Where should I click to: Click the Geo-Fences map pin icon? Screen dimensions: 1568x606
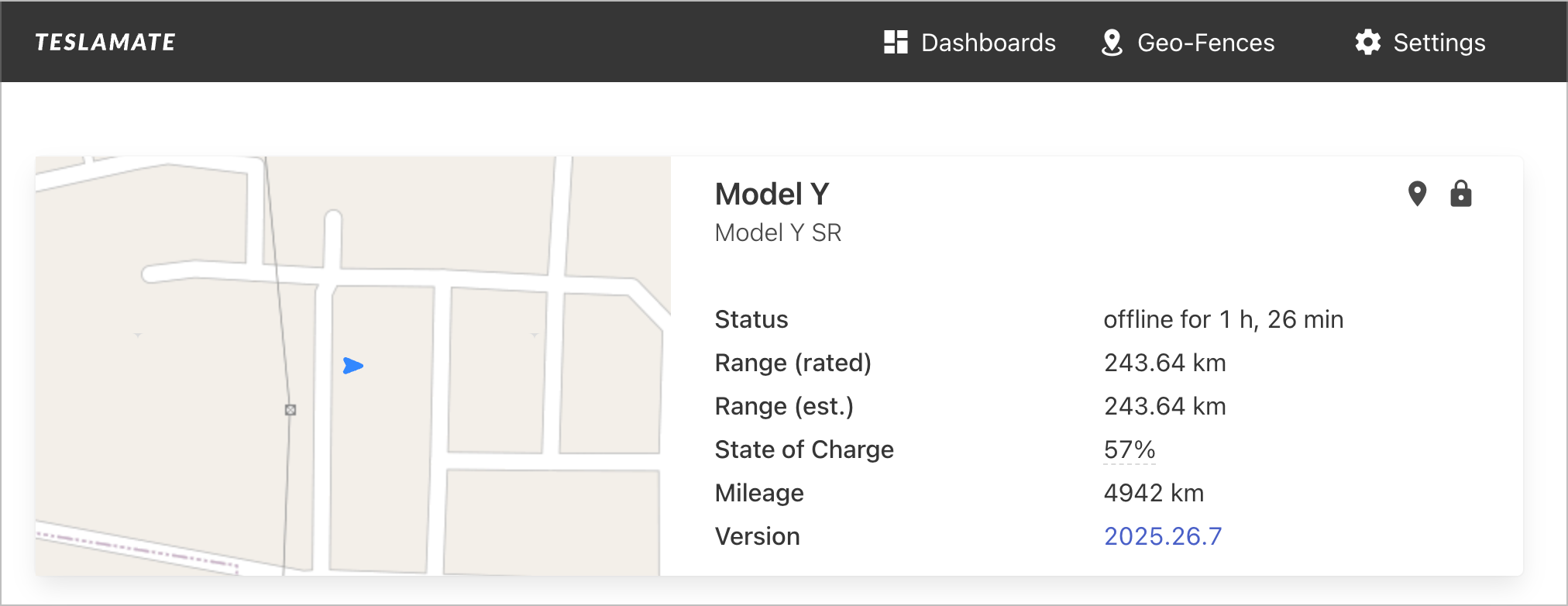pyautogui.click(x=1112, y=43)
